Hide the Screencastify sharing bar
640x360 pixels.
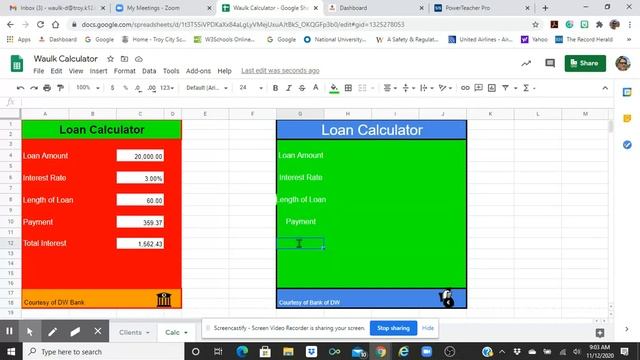428,328
